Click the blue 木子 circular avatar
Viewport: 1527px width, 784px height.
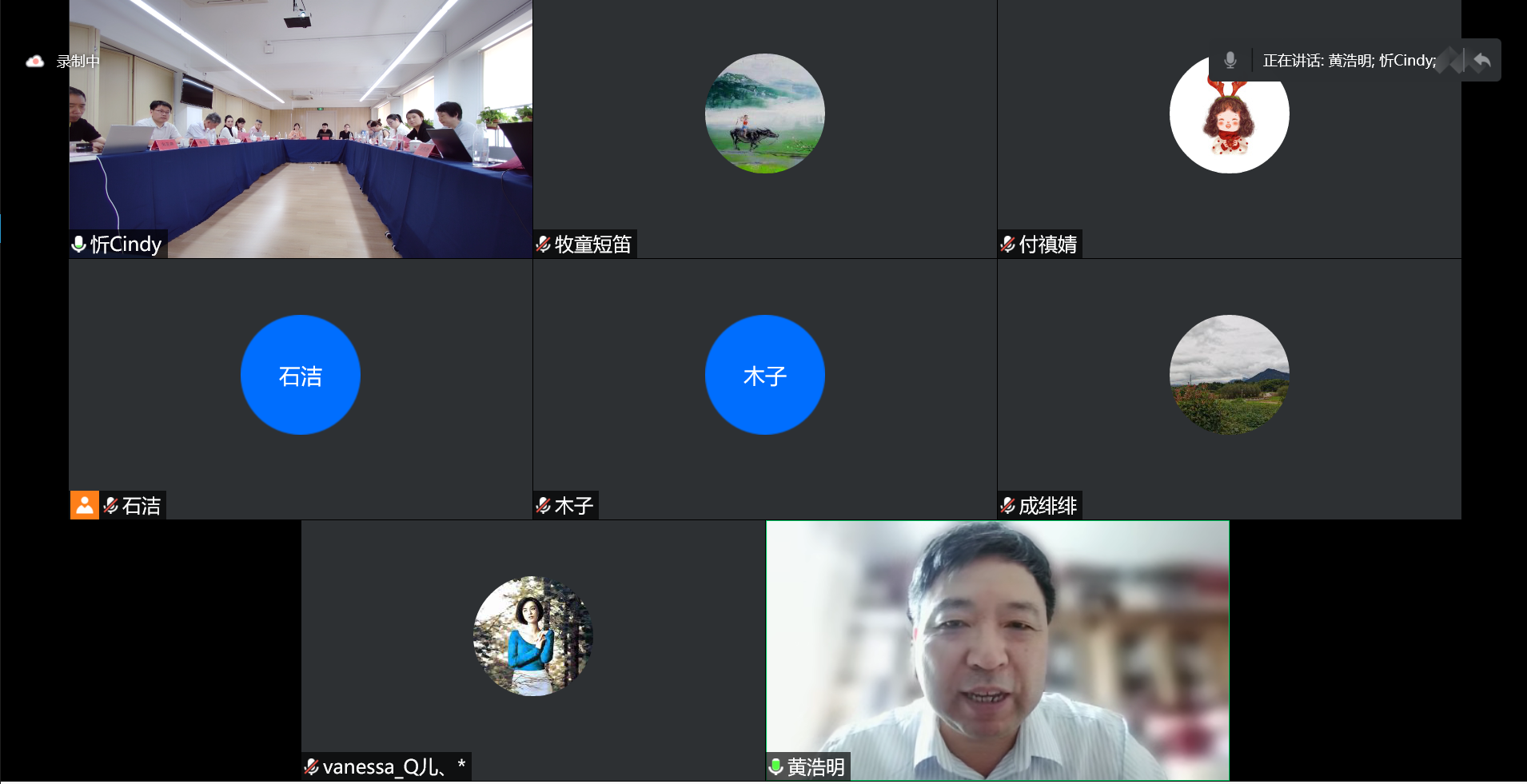pos(764,375)
